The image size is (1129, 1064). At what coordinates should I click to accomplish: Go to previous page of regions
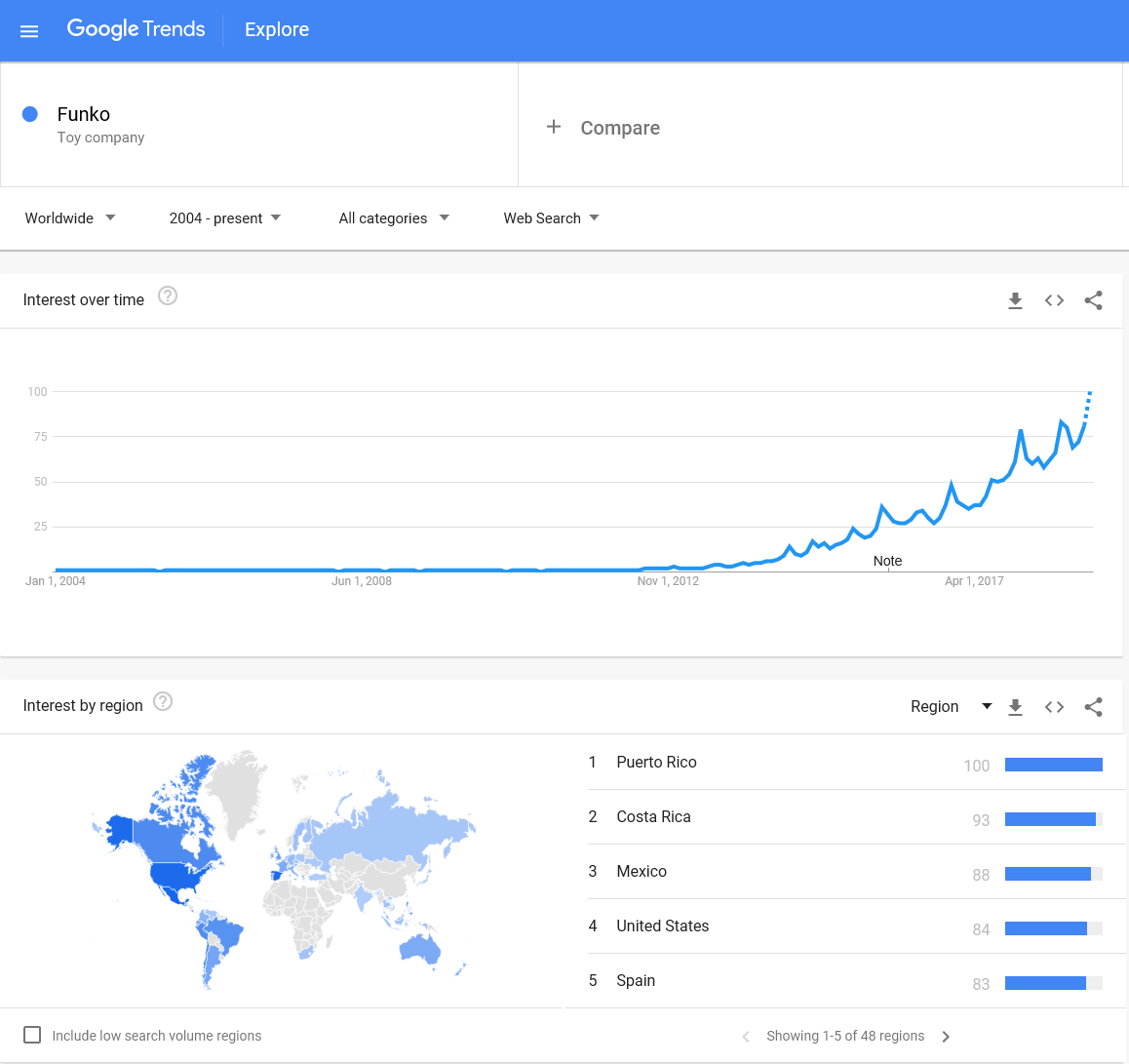tap(746, 1037)
